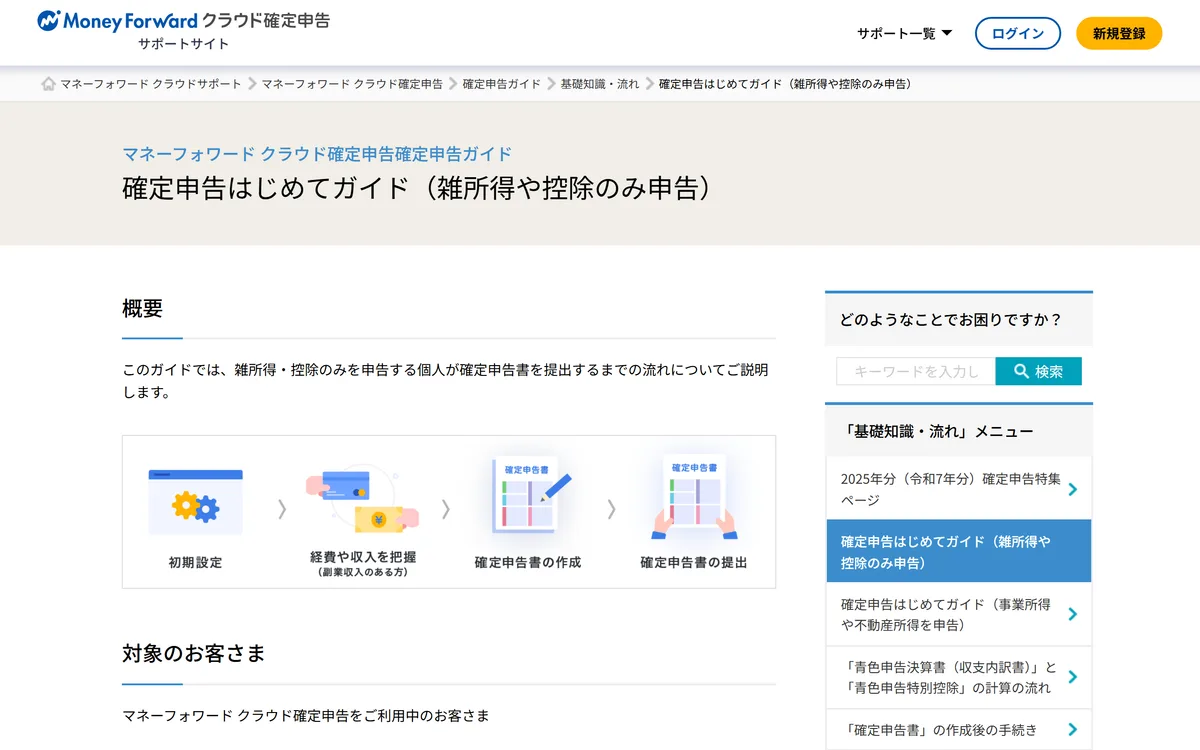Click the 新規登録 button
This screenshot has height=750, width=1200.
click(1119, 33)
